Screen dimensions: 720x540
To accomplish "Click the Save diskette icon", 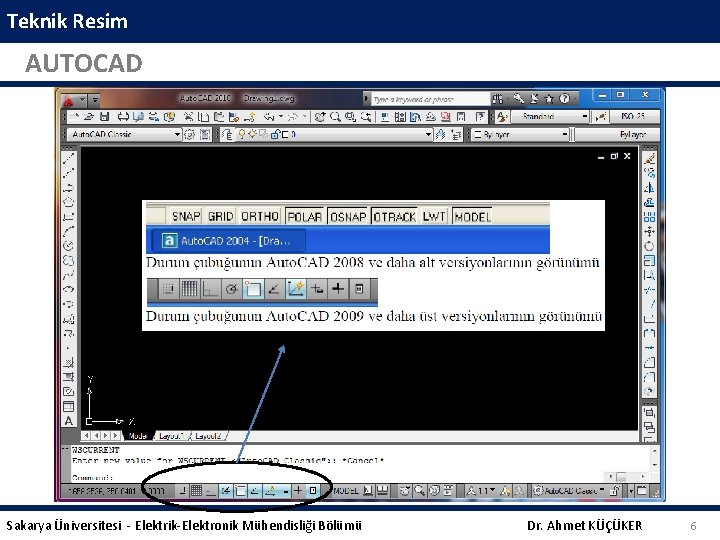I will (x=104, y=117).
